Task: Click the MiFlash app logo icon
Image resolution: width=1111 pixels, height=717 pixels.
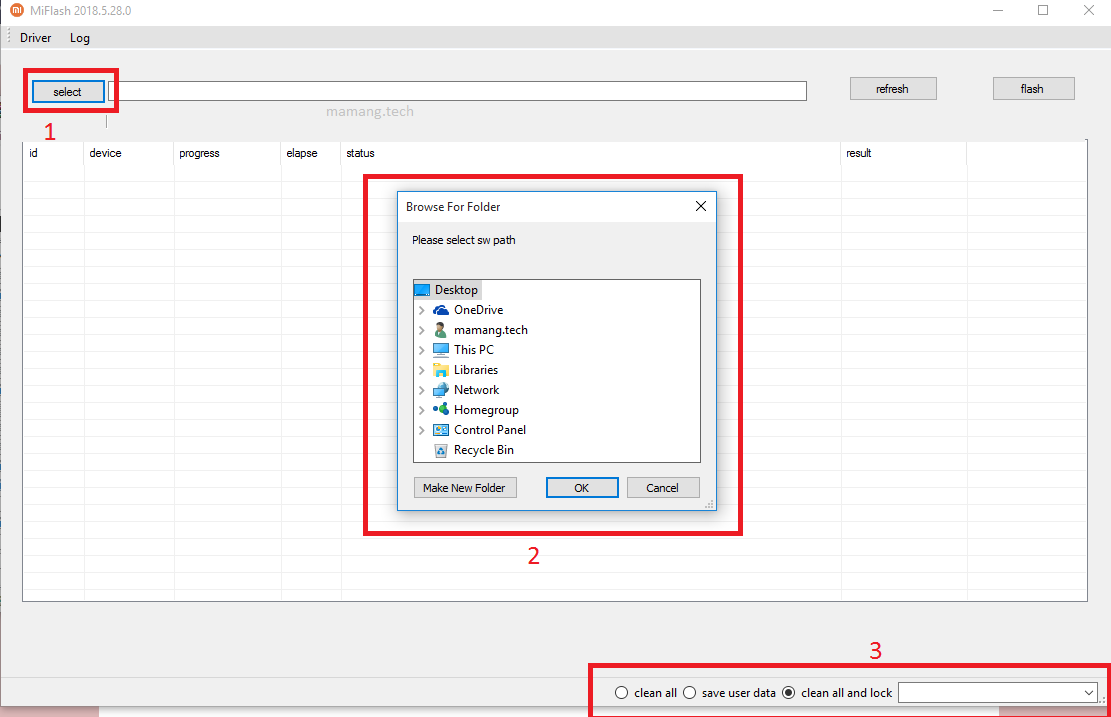Action: pyautogui.click(x=16, y=10)
